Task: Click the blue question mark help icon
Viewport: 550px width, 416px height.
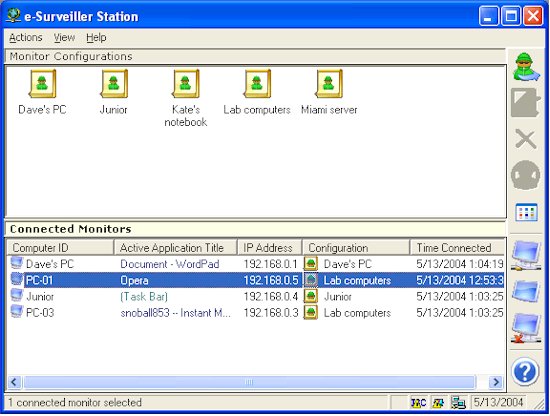Action: click(x=525, y=372)
